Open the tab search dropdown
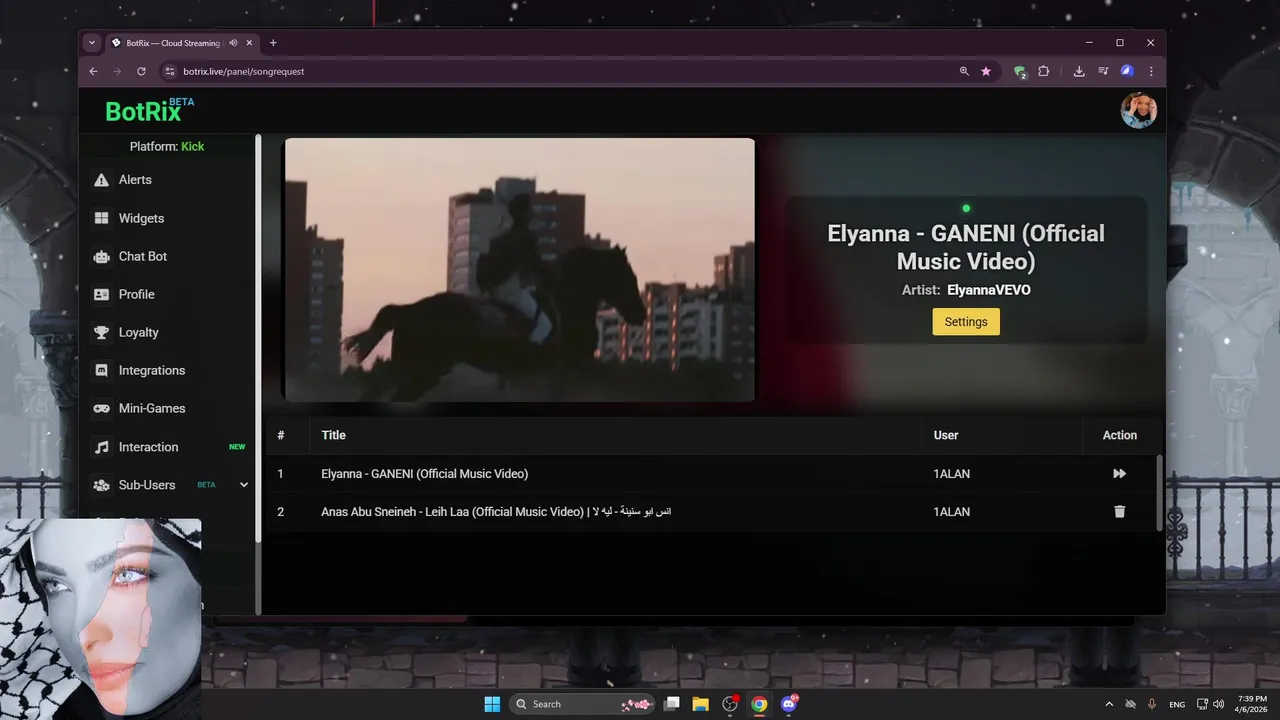Screen dimensions: 1280x720 pos(92,43)
